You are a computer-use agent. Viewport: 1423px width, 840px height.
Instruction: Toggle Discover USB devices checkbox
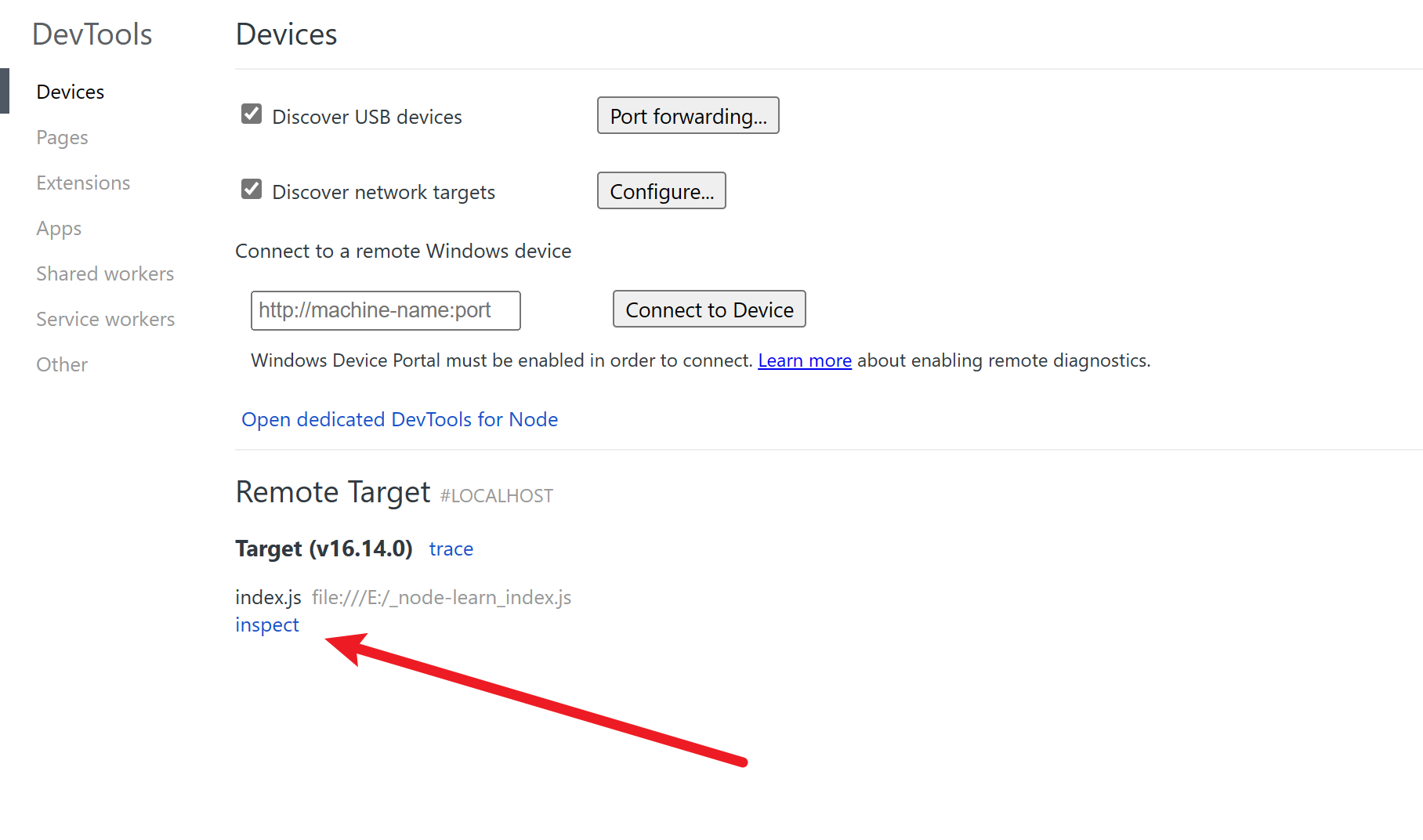tap(252, 114)
